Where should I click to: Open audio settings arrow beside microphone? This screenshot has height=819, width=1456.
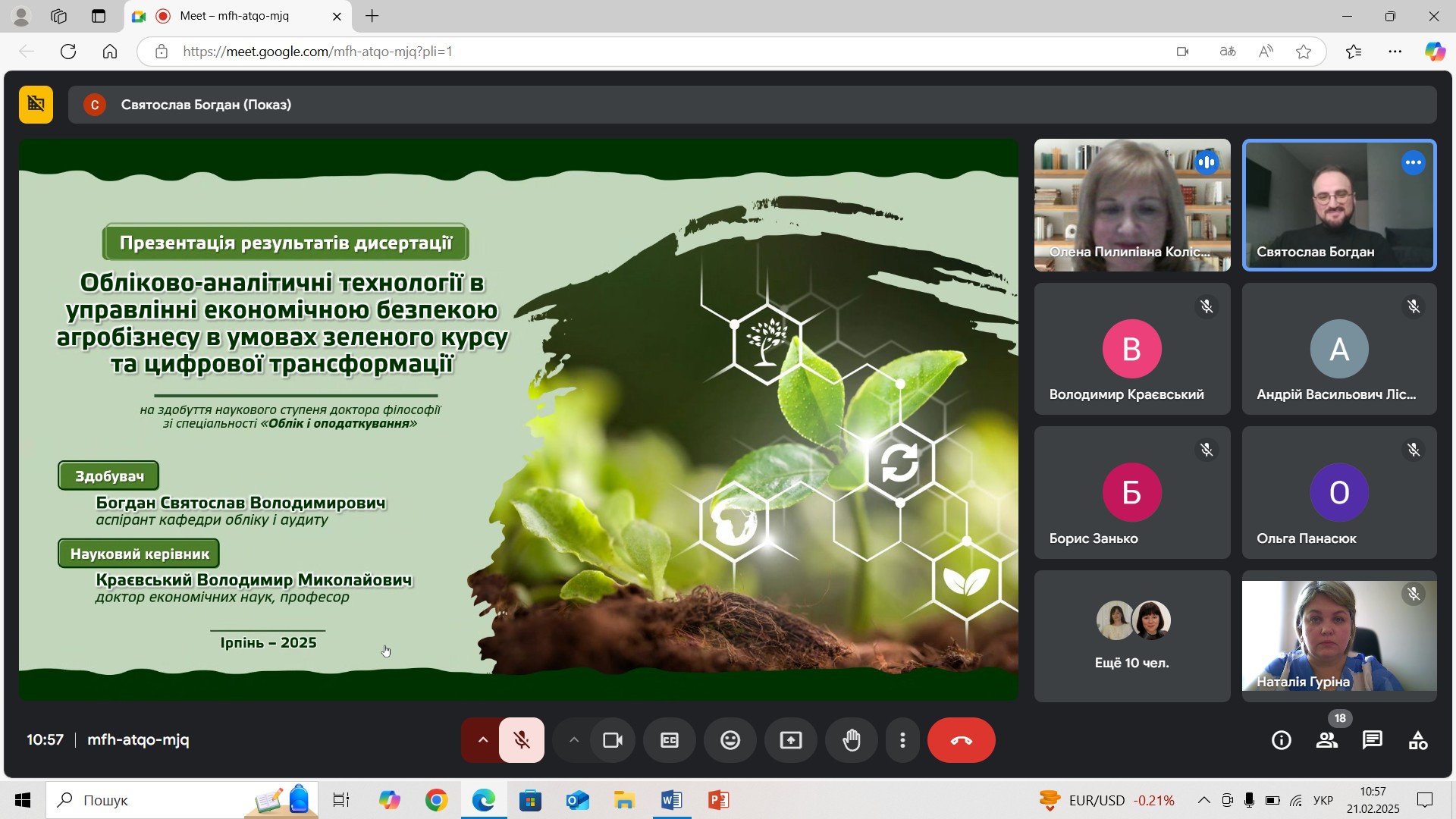coord(482,740)
